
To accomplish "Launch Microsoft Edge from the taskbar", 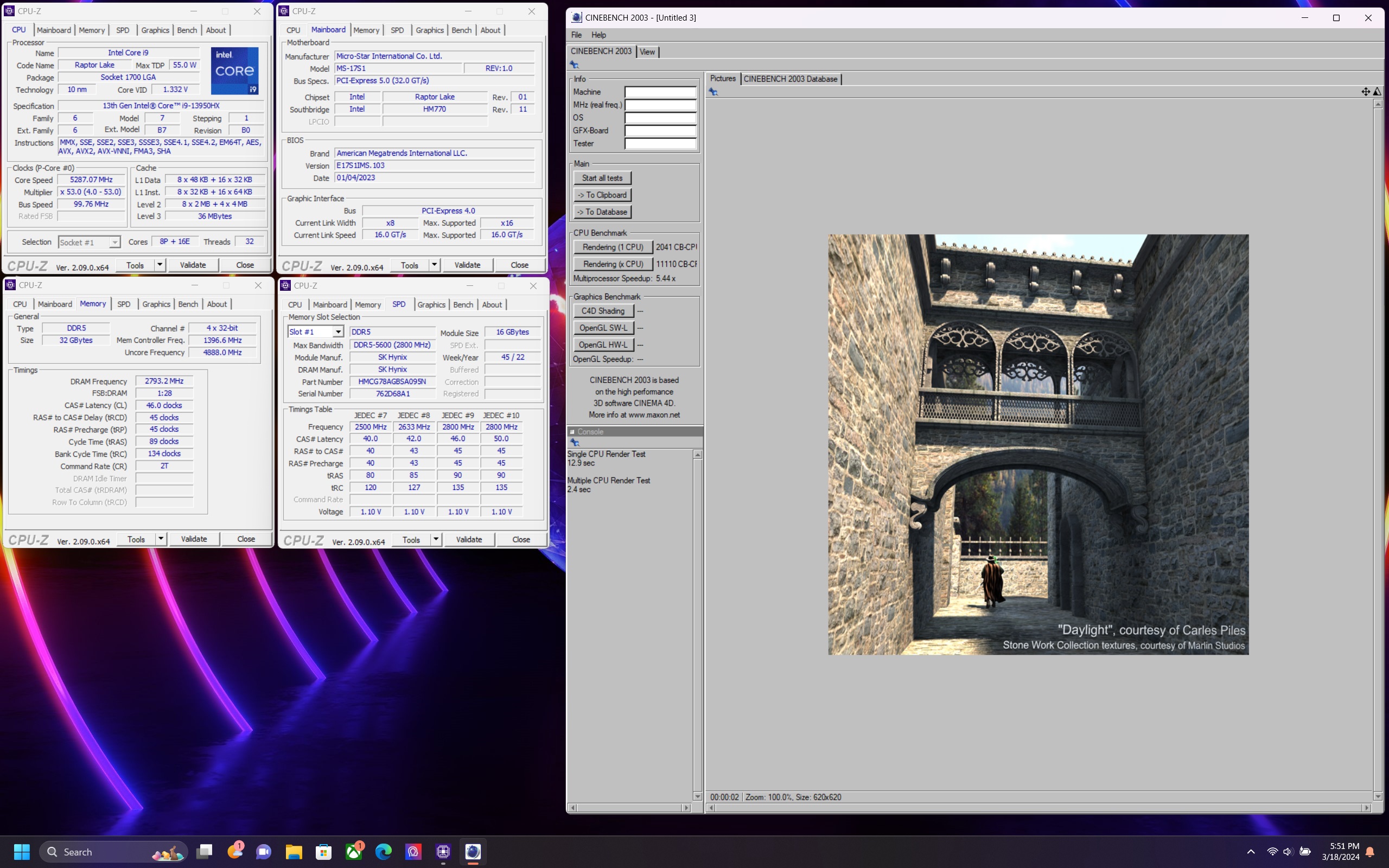I will (x=384, y=851).
